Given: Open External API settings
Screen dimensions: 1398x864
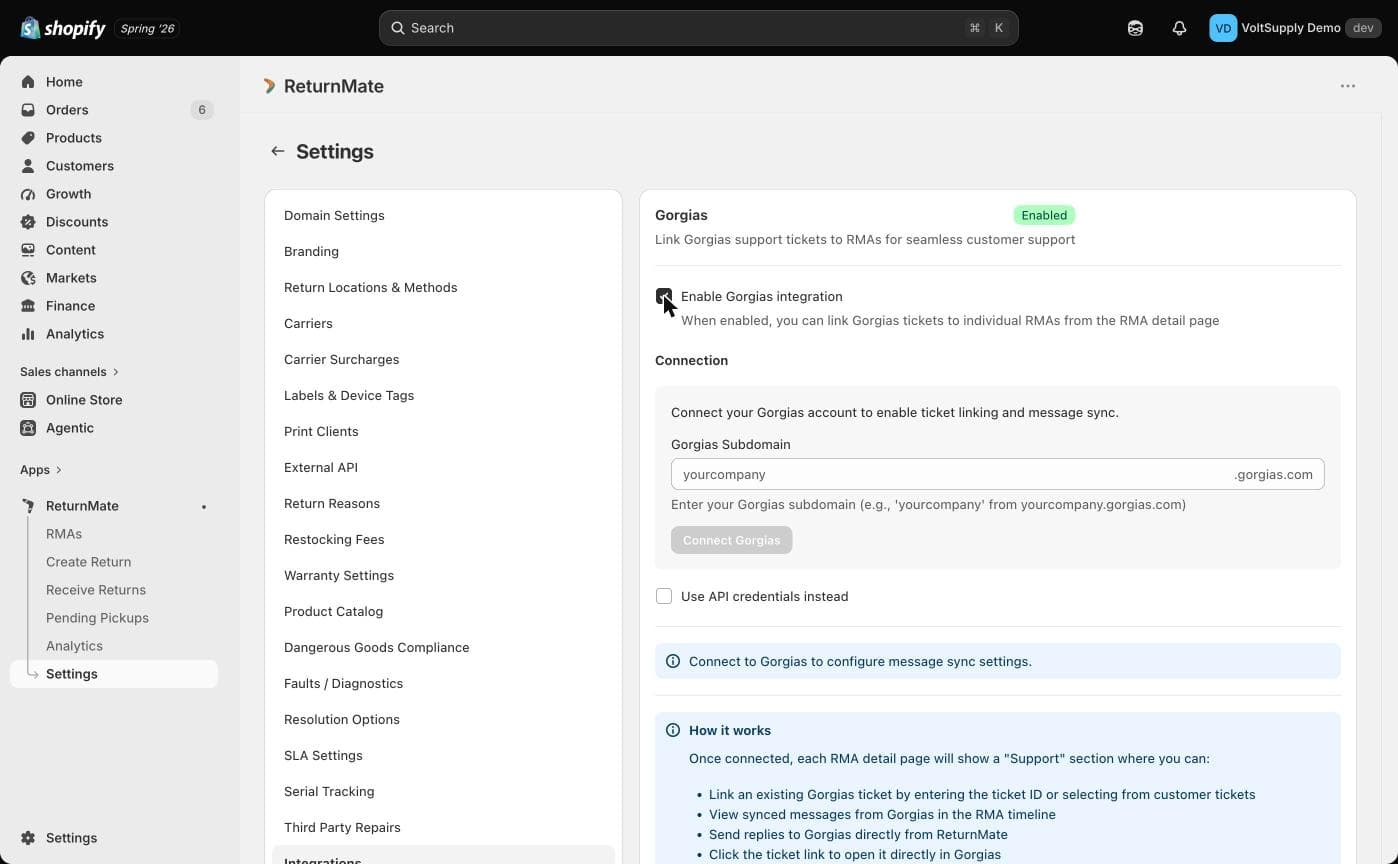Looking at the screenshot, I should (x=321, y=467).
